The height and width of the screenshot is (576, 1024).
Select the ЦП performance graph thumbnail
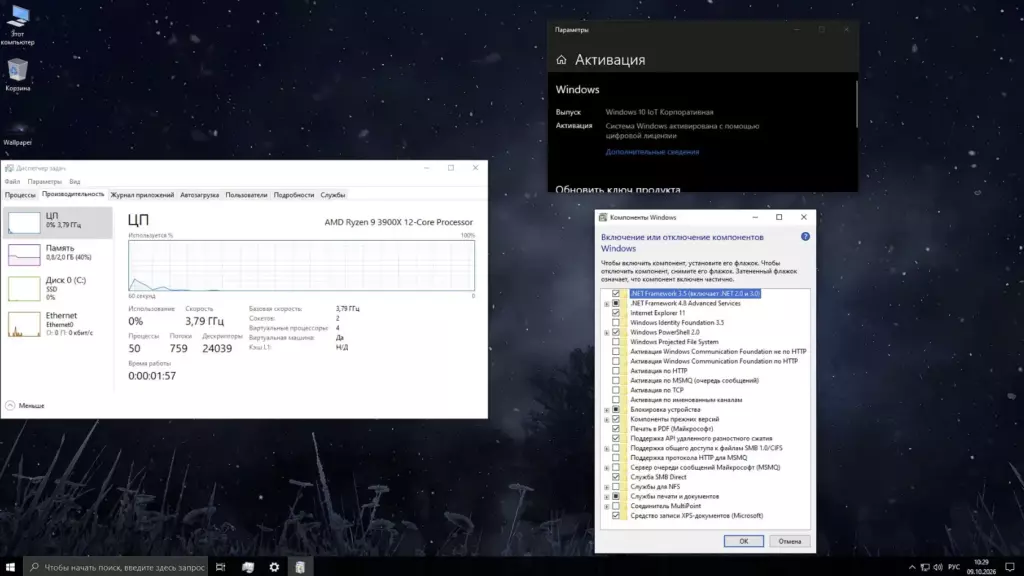point(24,222)
